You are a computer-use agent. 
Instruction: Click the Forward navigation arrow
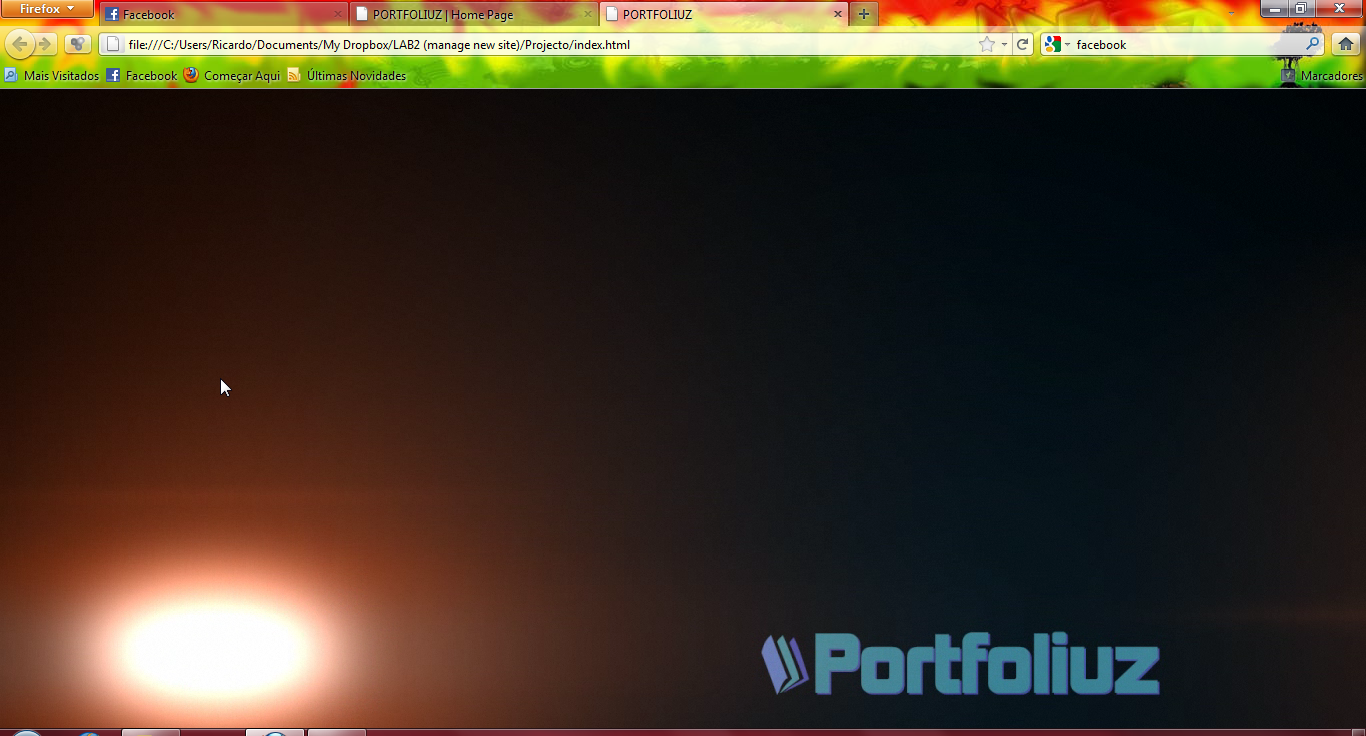tap(45, 44)
